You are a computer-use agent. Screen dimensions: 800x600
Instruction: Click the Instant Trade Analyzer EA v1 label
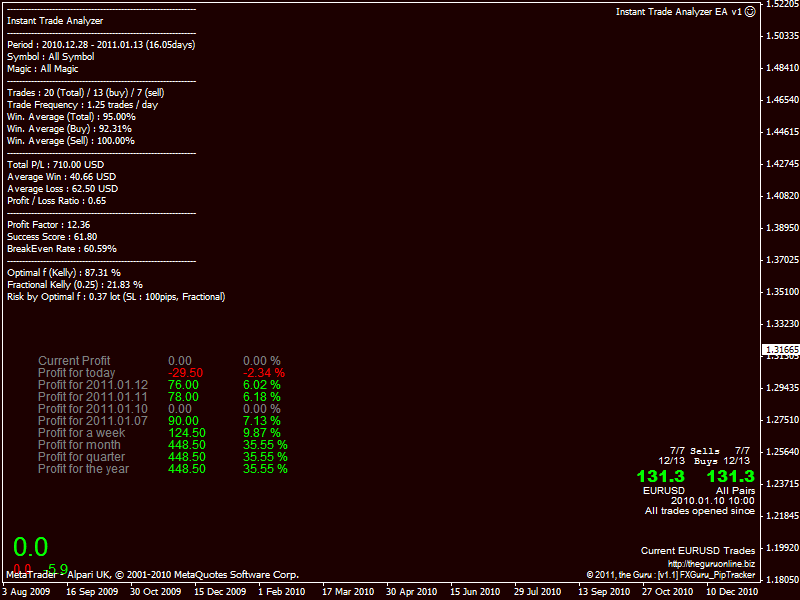[678, 12]
